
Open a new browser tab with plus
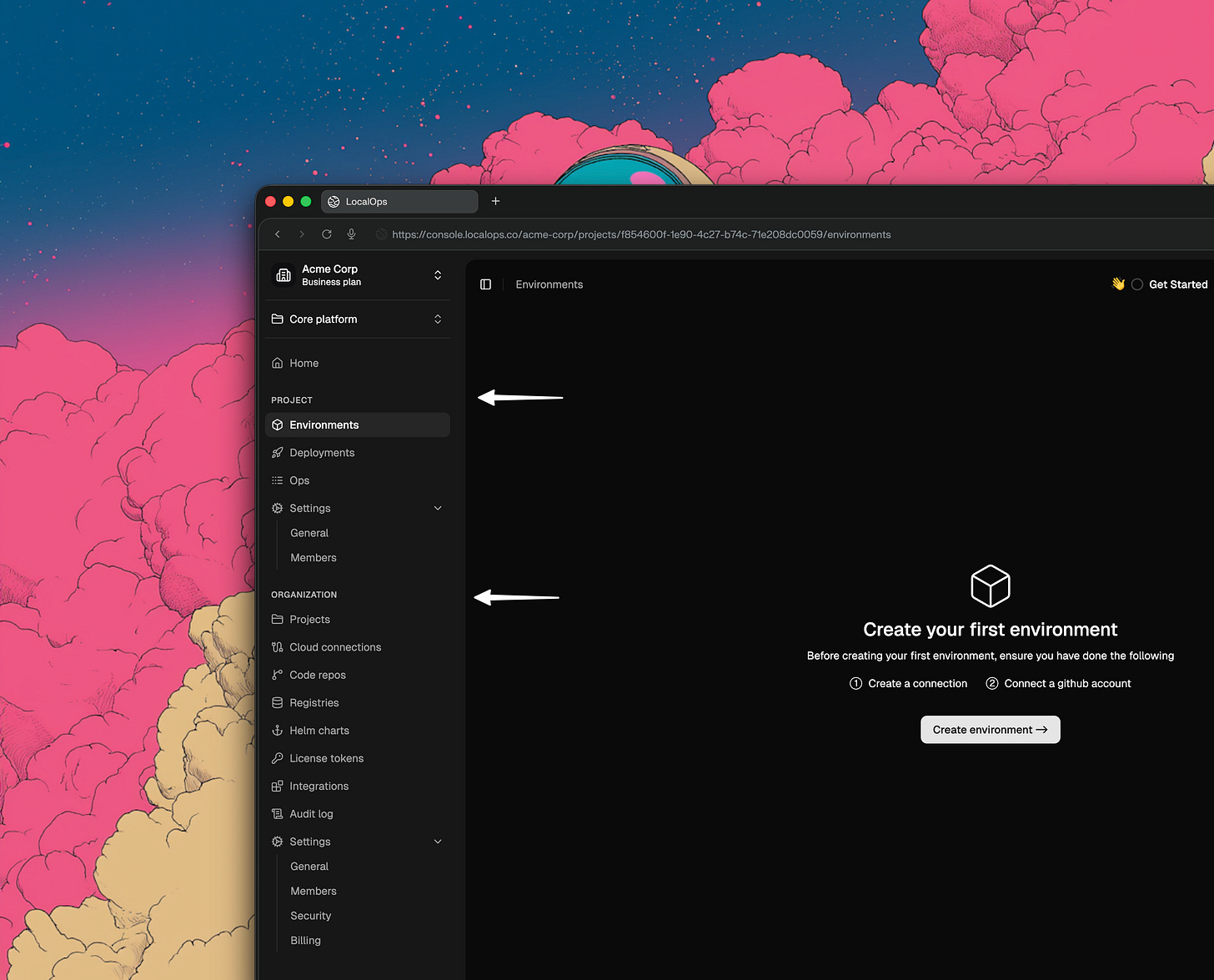[x=495, y=201]
